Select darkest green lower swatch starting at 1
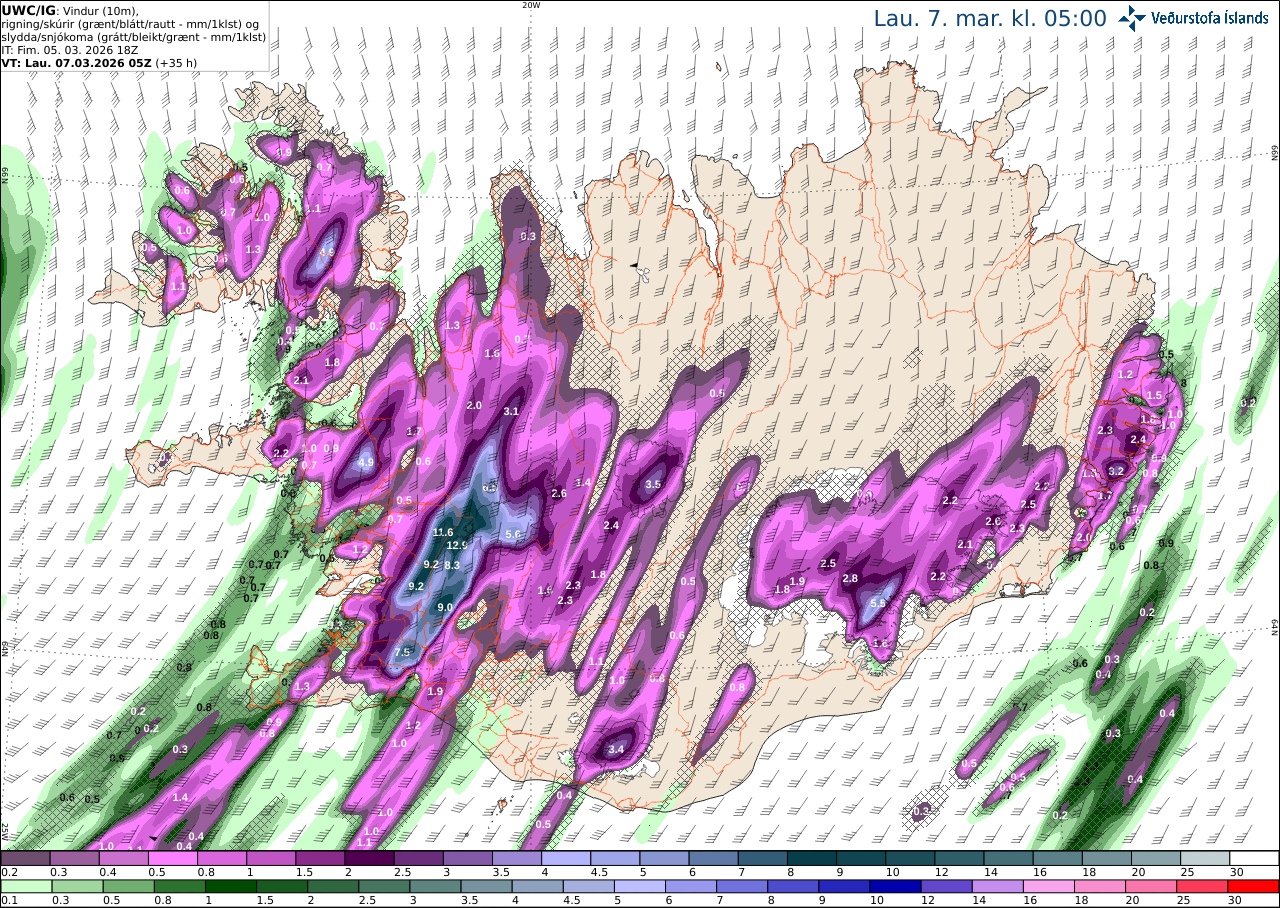The width and height of the screenshot is (1280, 908). tap(230, 886)
